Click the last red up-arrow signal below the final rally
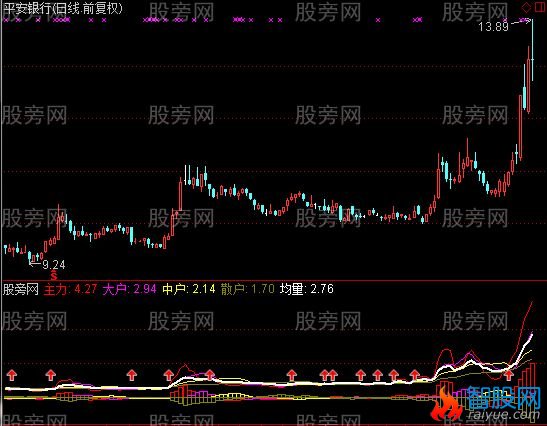 (x=509, y=375)
